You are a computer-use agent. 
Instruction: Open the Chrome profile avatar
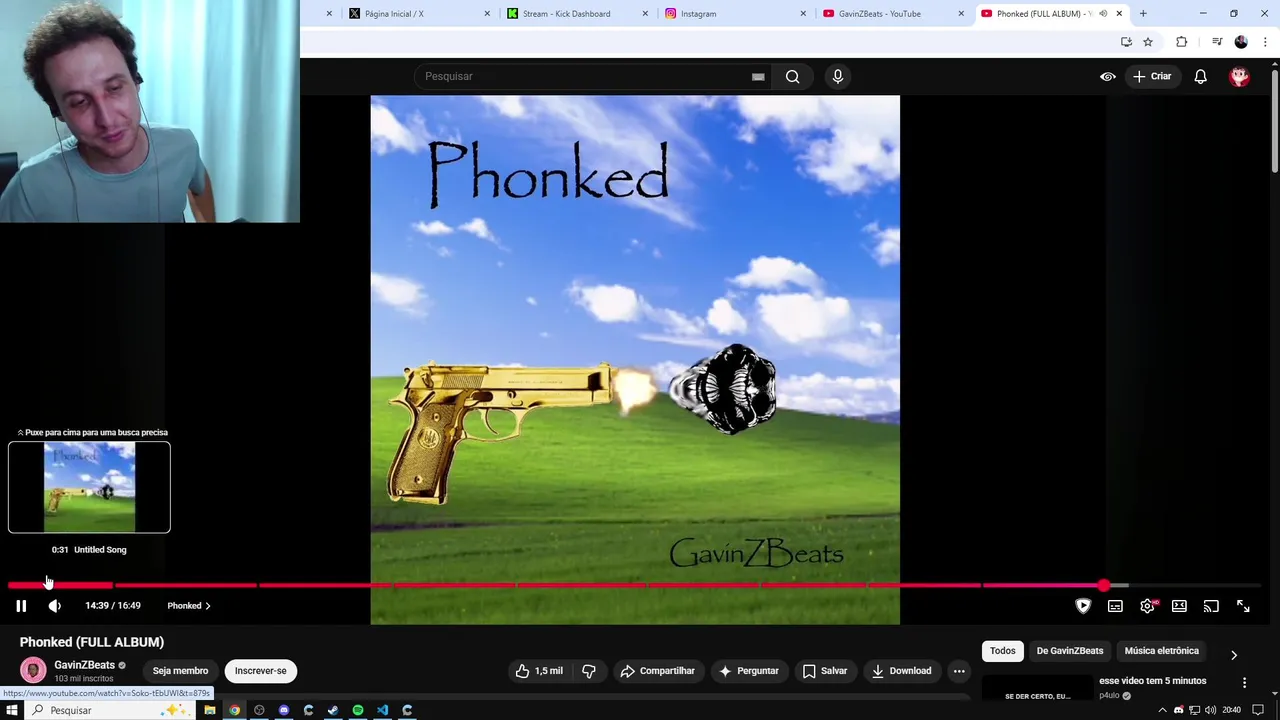[x=1241, y=42]
